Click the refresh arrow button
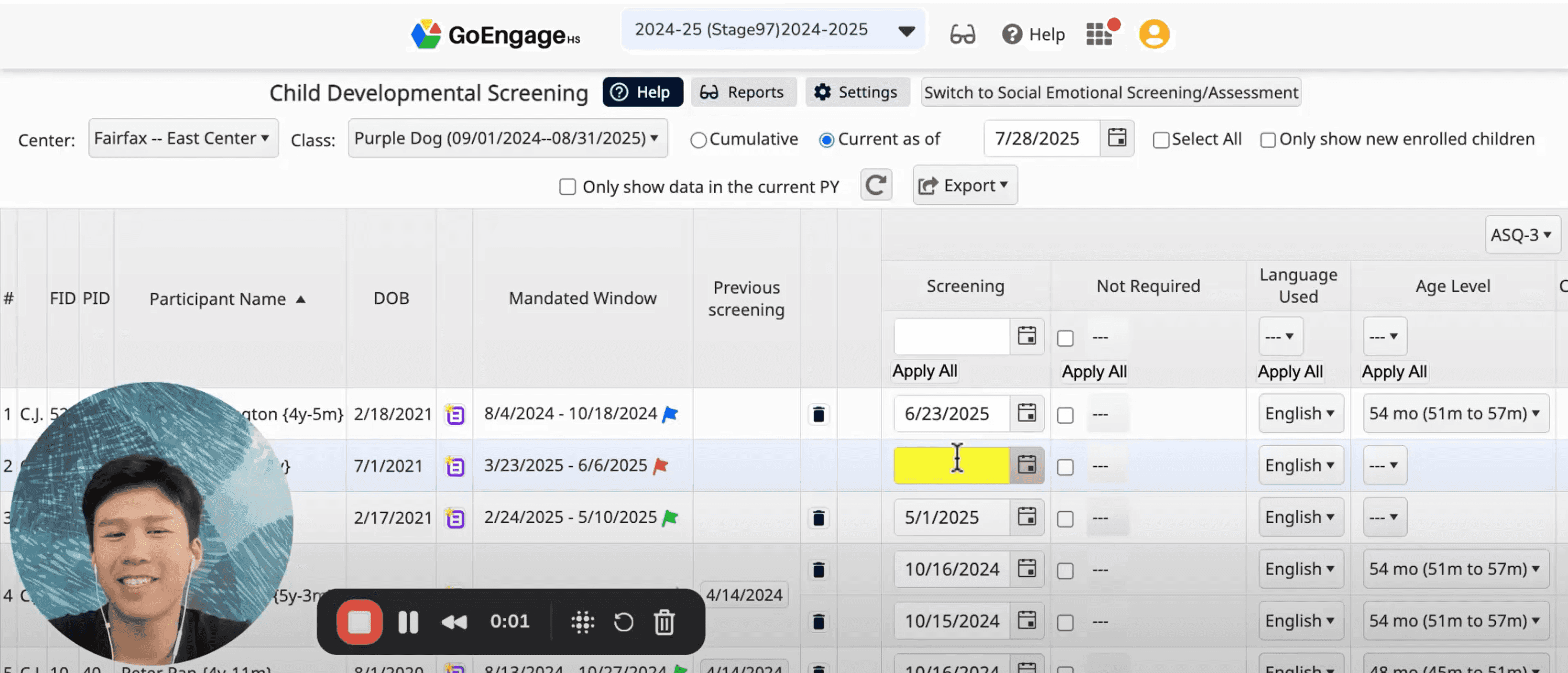This screenshot has height=673, width=1568. click(x=876, y=185)
